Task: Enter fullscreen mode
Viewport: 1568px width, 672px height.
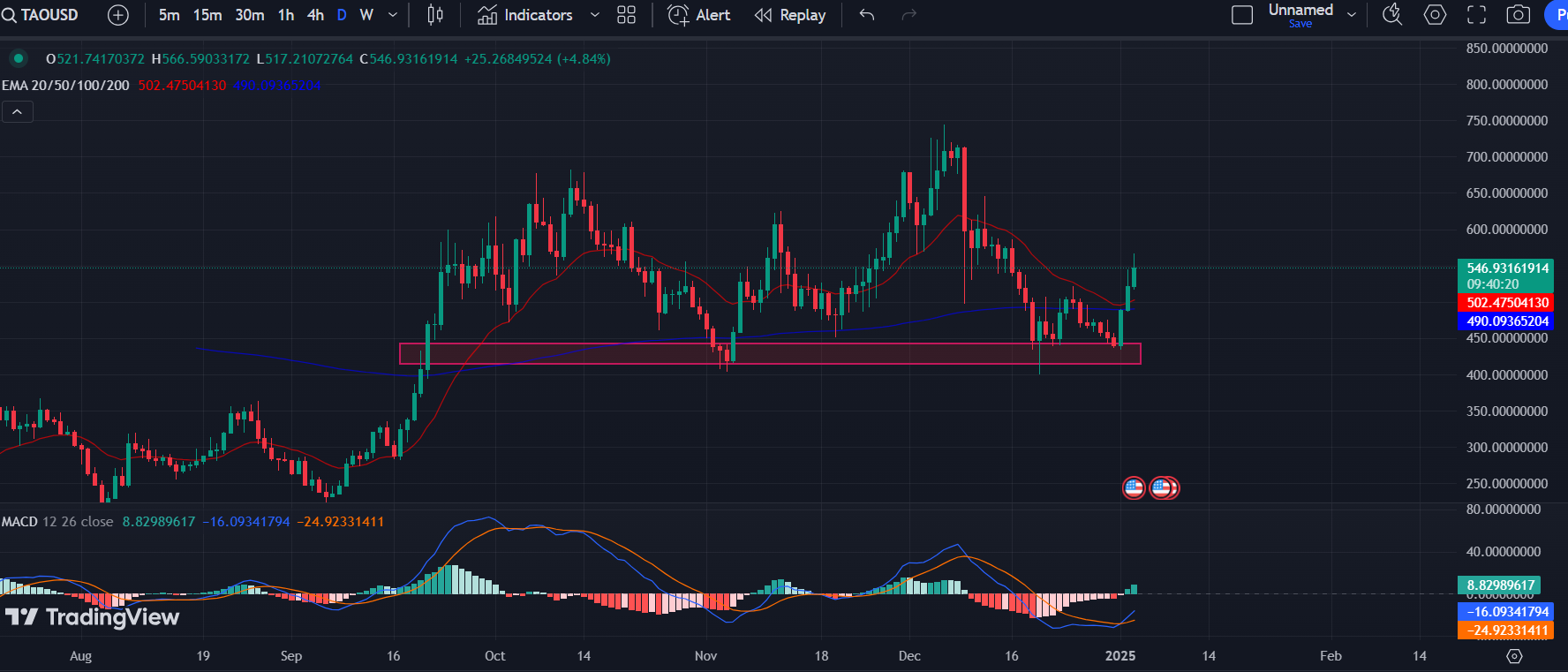Action: (1476, 15)
